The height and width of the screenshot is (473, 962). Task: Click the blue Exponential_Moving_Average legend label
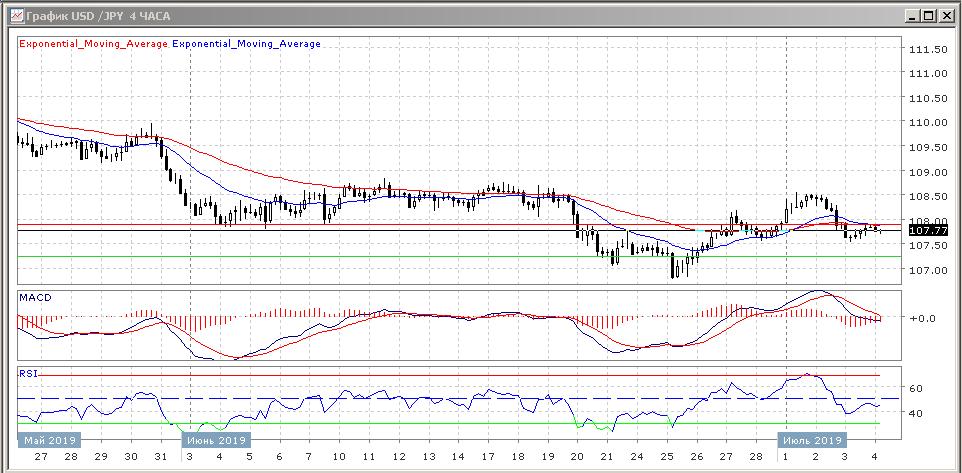point(247,44)
